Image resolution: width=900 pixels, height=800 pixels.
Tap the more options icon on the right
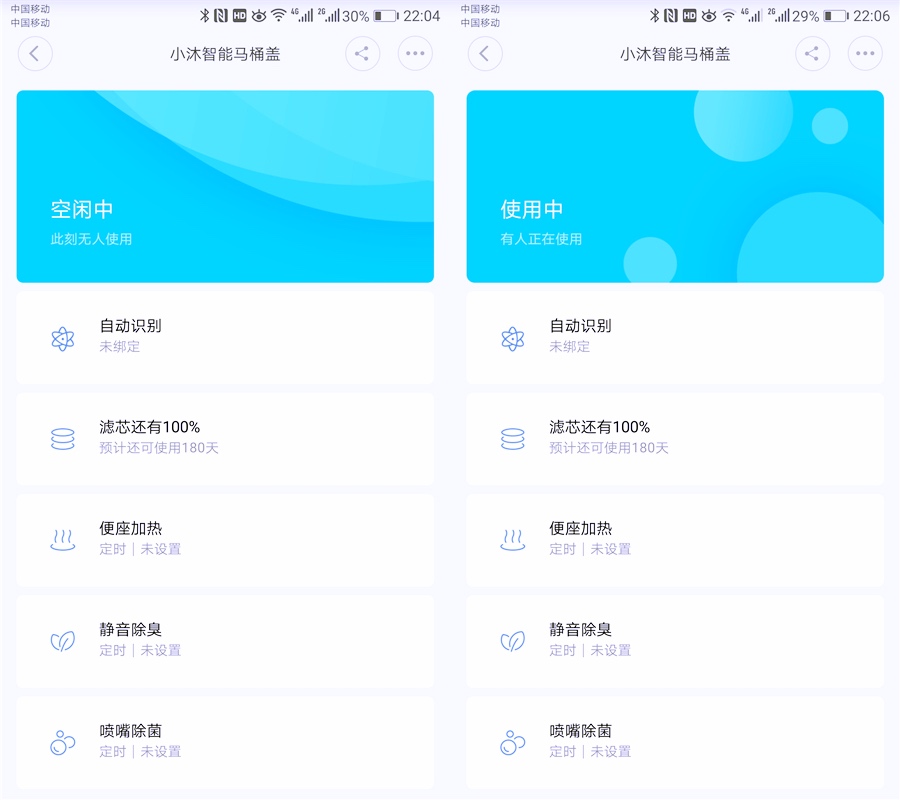(415, 54)
